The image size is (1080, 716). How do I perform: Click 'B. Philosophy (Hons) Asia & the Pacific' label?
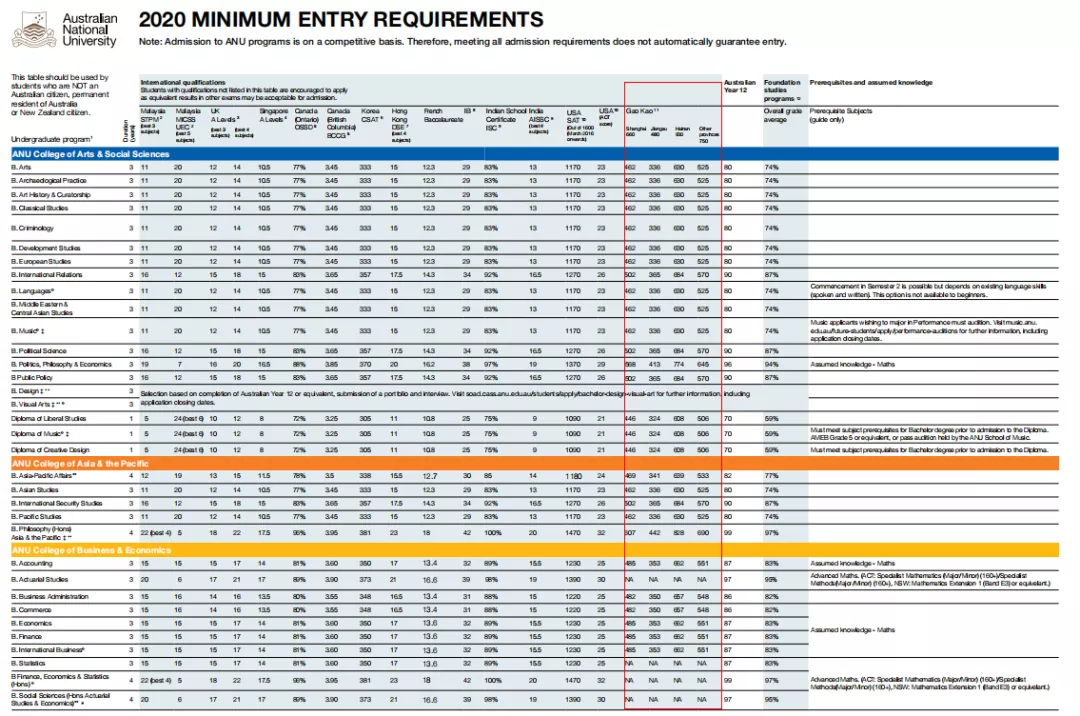pos(42,533)
